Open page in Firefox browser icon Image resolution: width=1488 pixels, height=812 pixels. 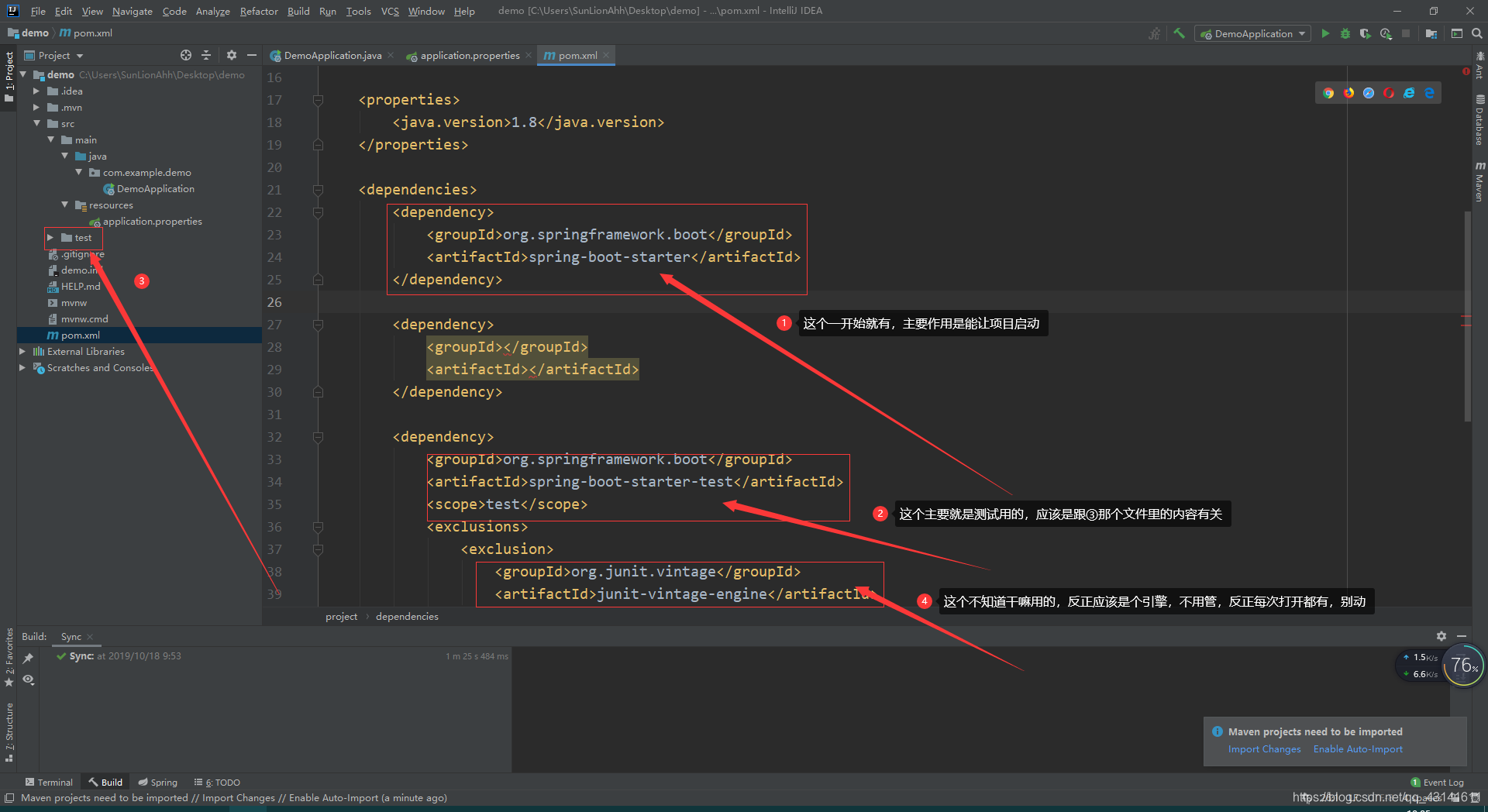pos(1348,93)
